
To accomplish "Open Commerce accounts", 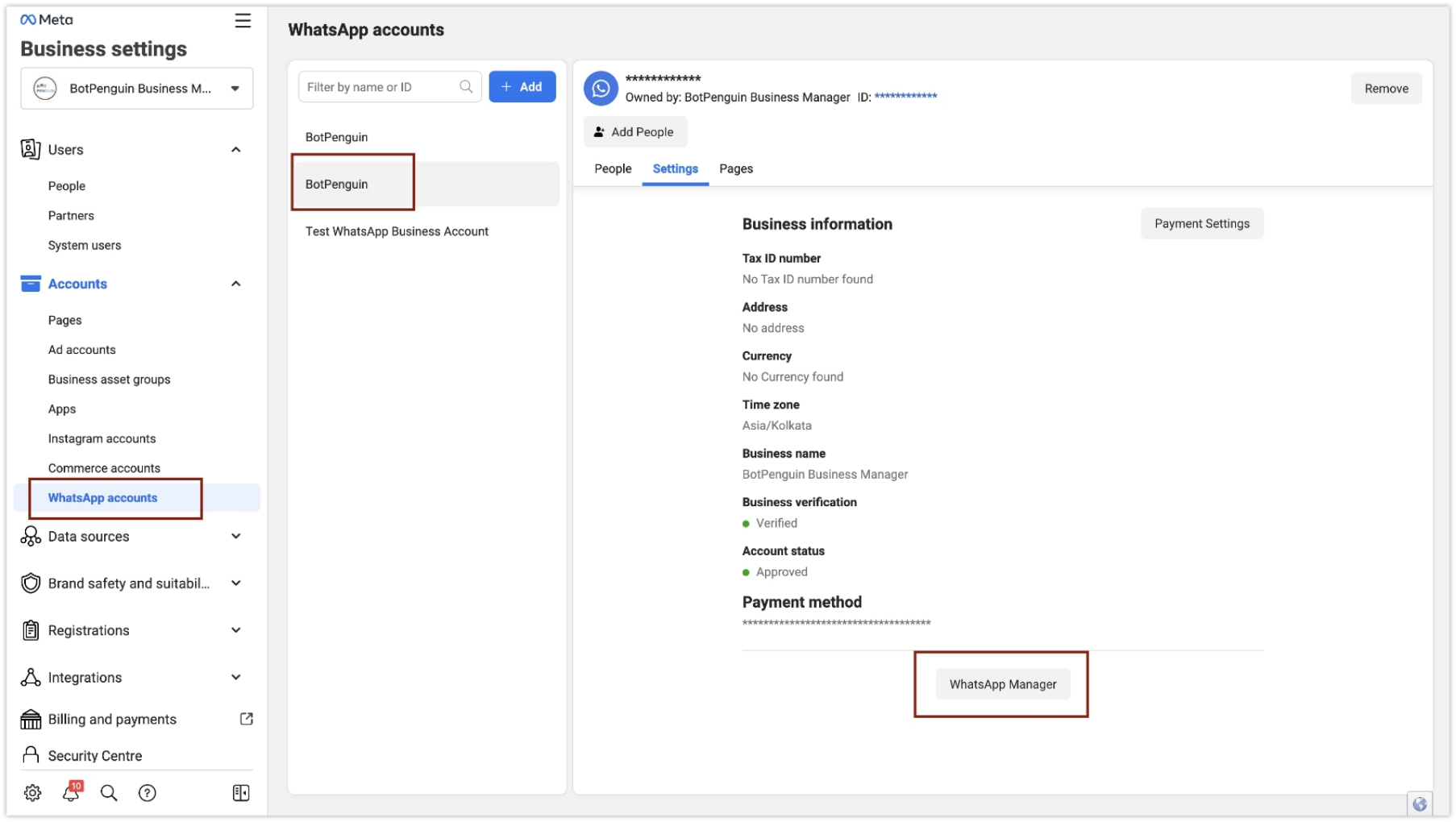I will (x=104, y=468).
